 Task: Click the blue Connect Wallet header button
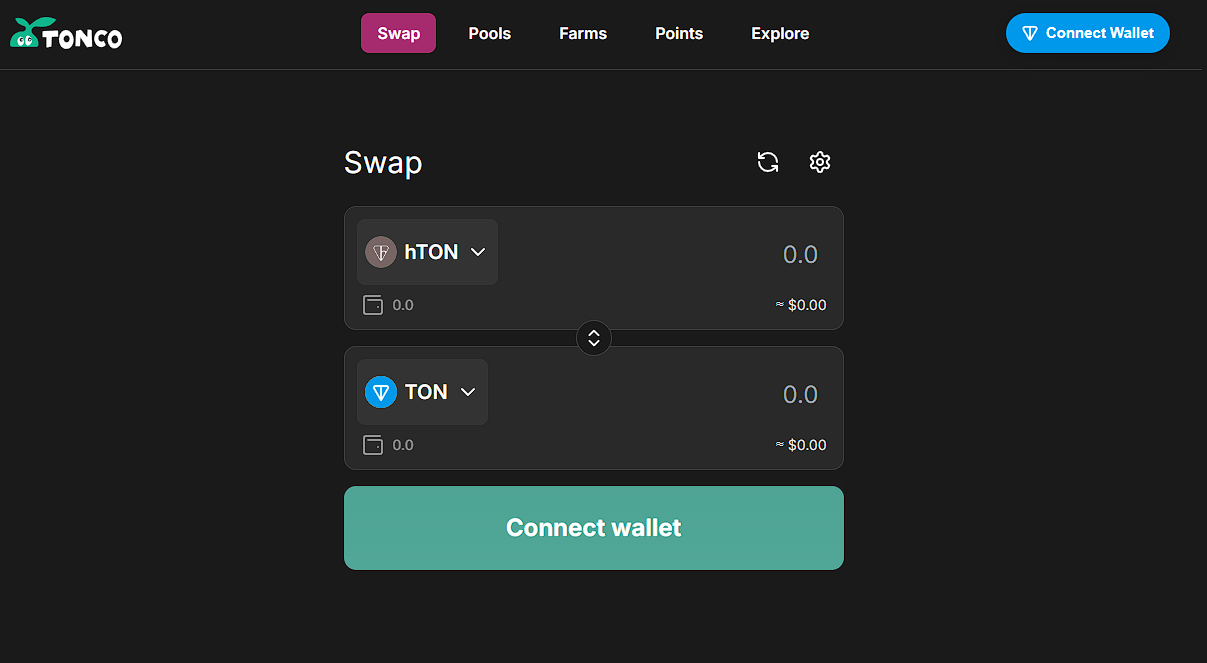pyautogui.click(x=1087, y=33)
